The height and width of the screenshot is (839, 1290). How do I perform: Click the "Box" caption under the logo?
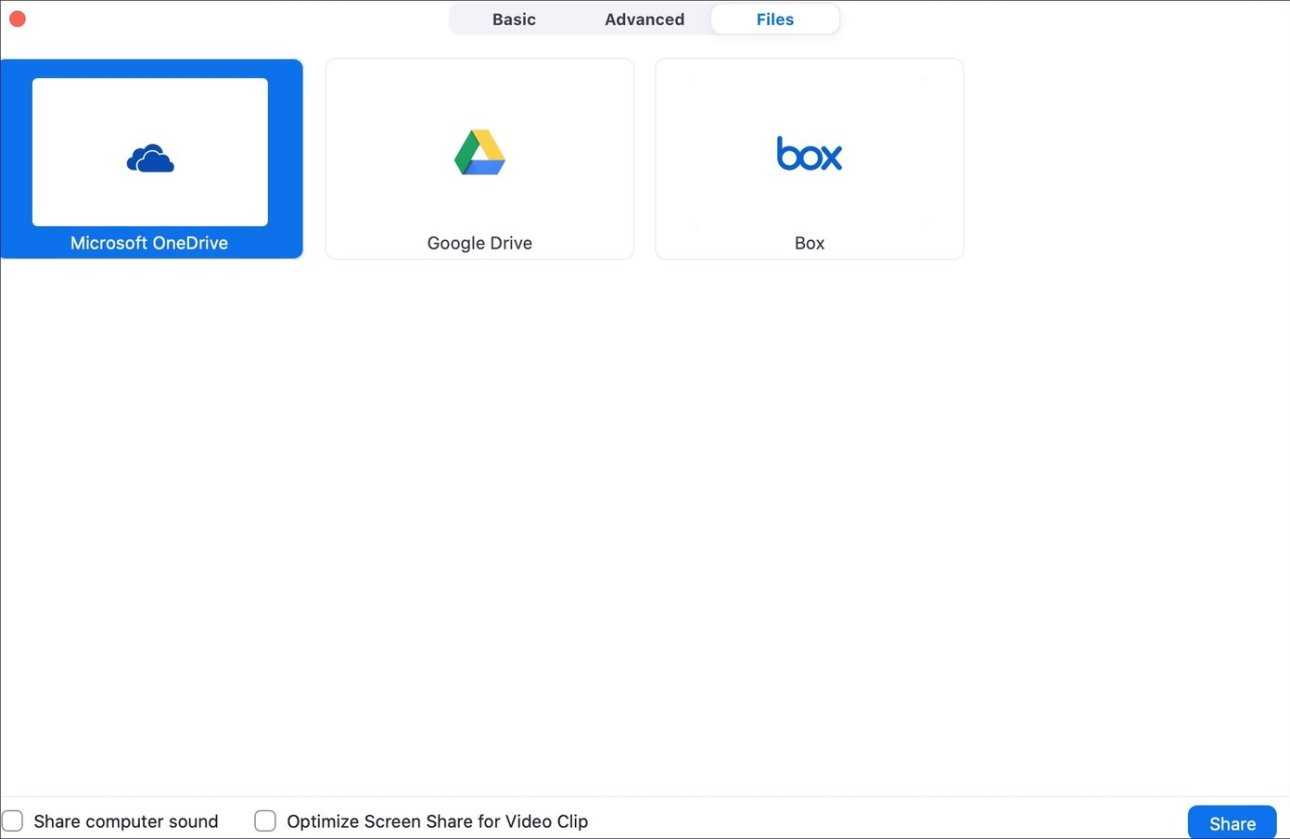[809, 243]
